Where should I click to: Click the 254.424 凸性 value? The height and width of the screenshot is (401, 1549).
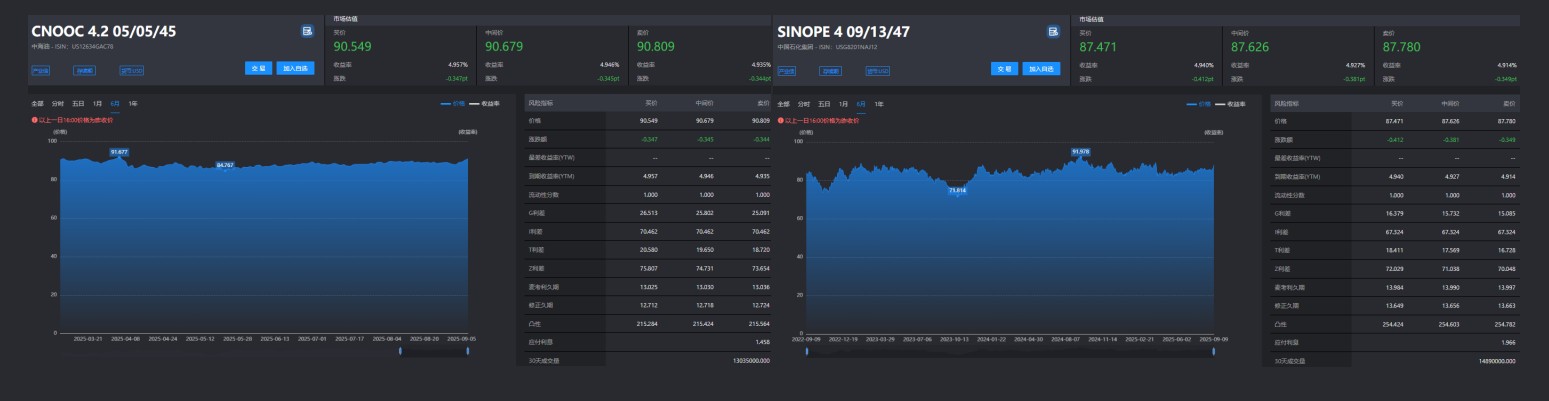[1392, 324]
